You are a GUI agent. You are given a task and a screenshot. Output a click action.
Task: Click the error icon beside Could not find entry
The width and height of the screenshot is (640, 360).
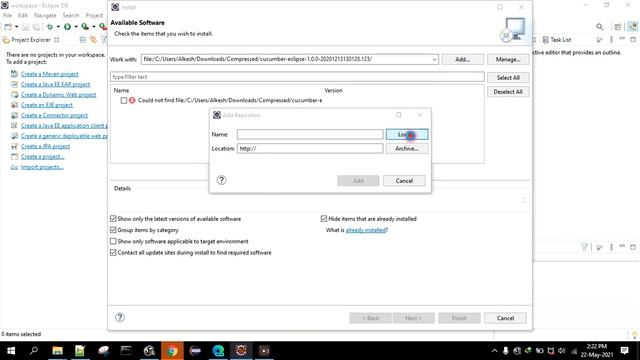(132, 100)
